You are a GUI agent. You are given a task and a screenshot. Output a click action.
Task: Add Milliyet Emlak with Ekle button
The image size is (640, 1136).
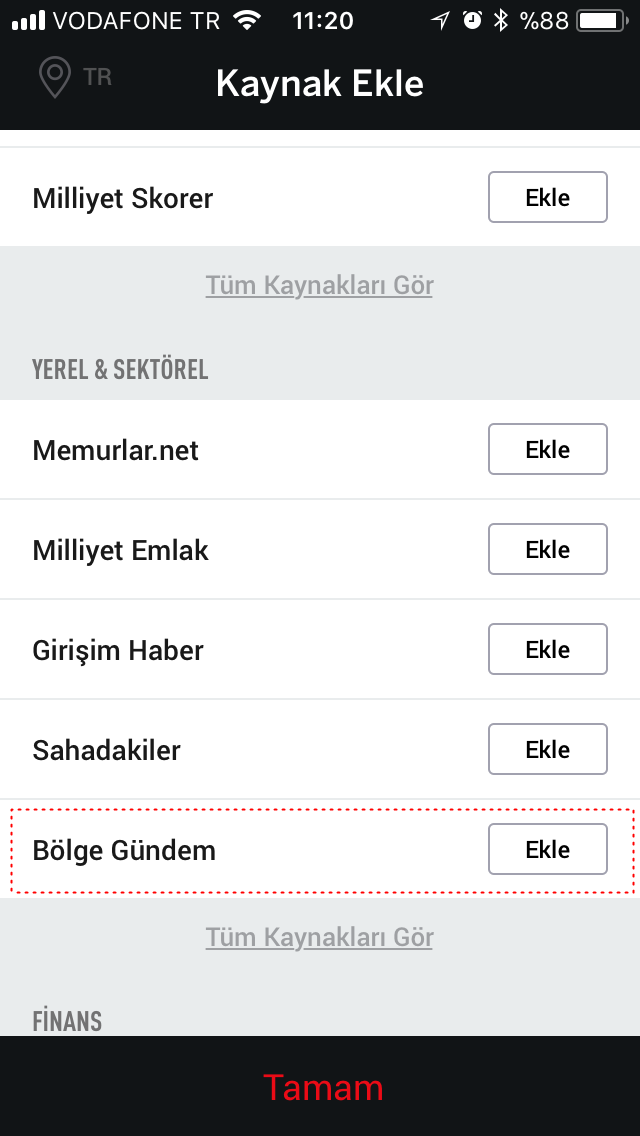[547, 549]
